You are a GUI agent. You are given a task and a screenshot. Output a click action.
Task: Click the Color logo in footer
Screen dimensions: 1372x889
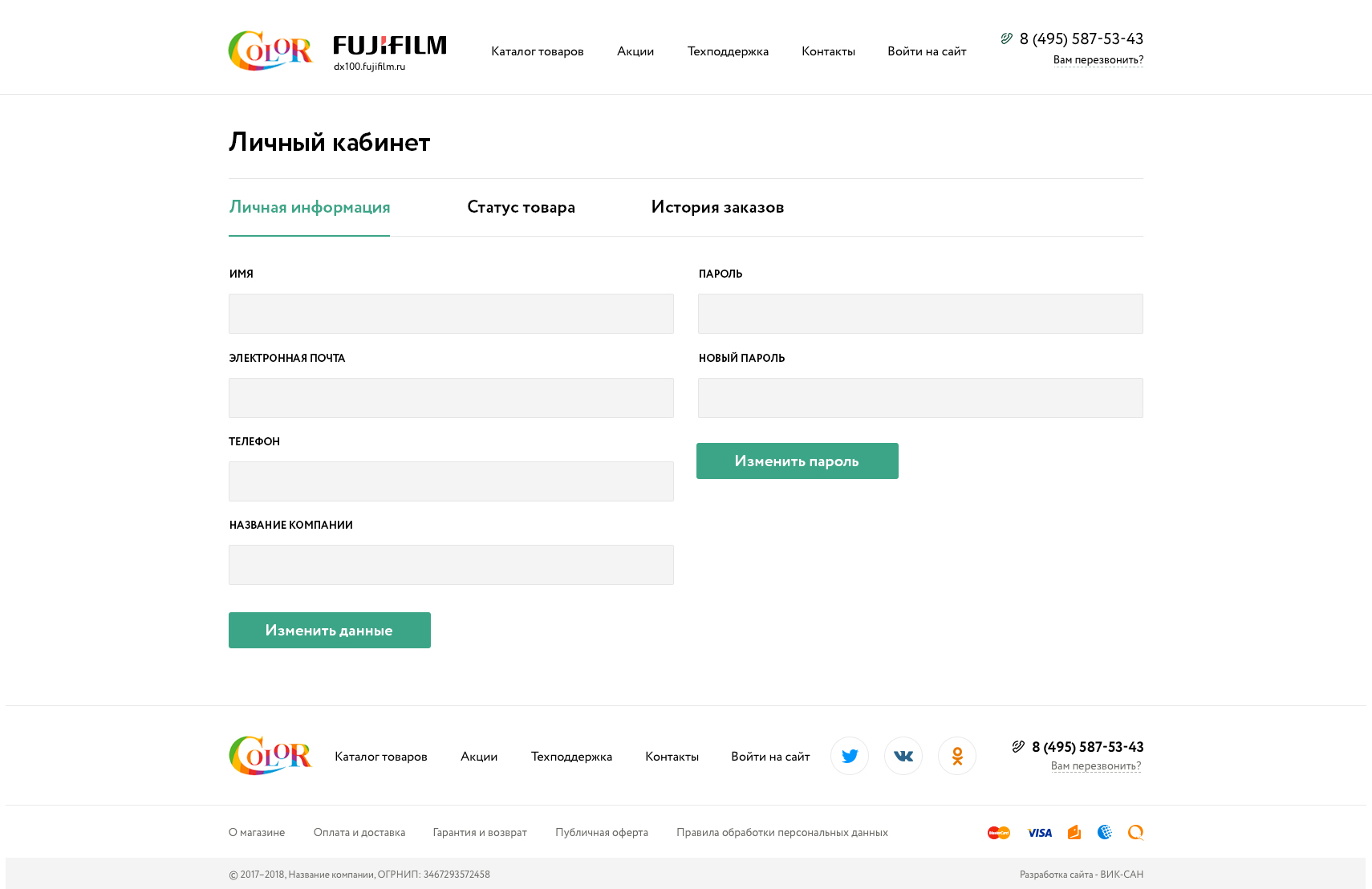tap(270, 755)
